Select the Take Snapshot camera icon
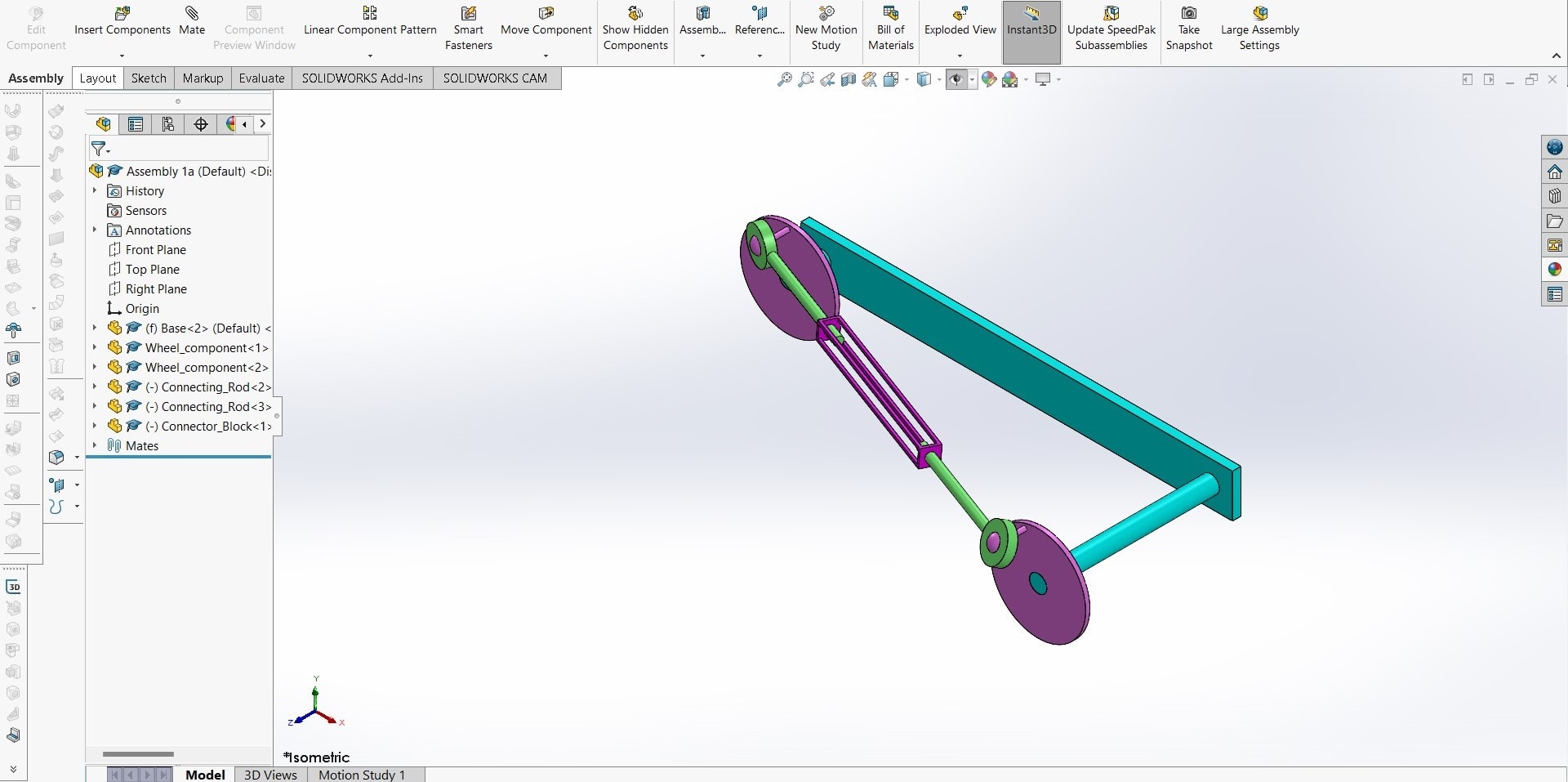This screenshot has width=1568, height=782. click(1189, 14)
